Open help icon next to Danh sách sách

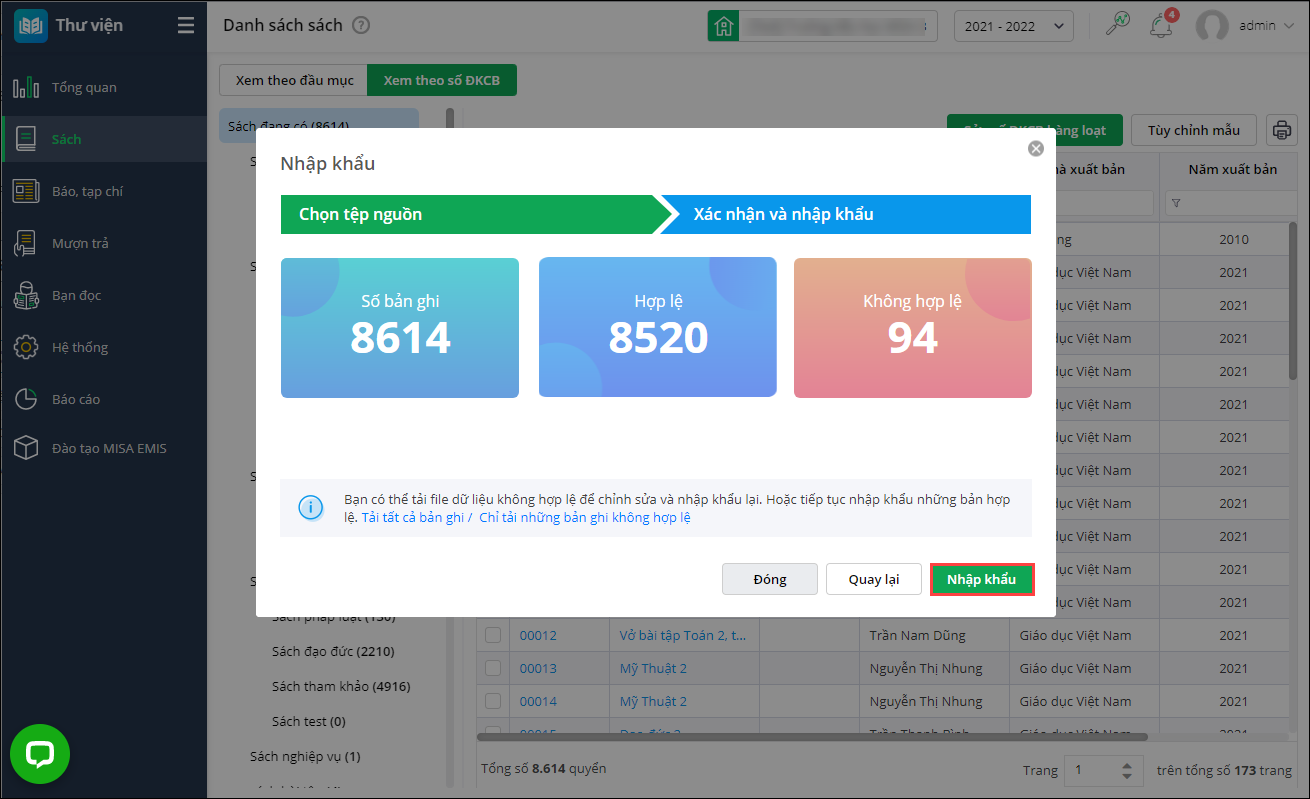(361, 26)
